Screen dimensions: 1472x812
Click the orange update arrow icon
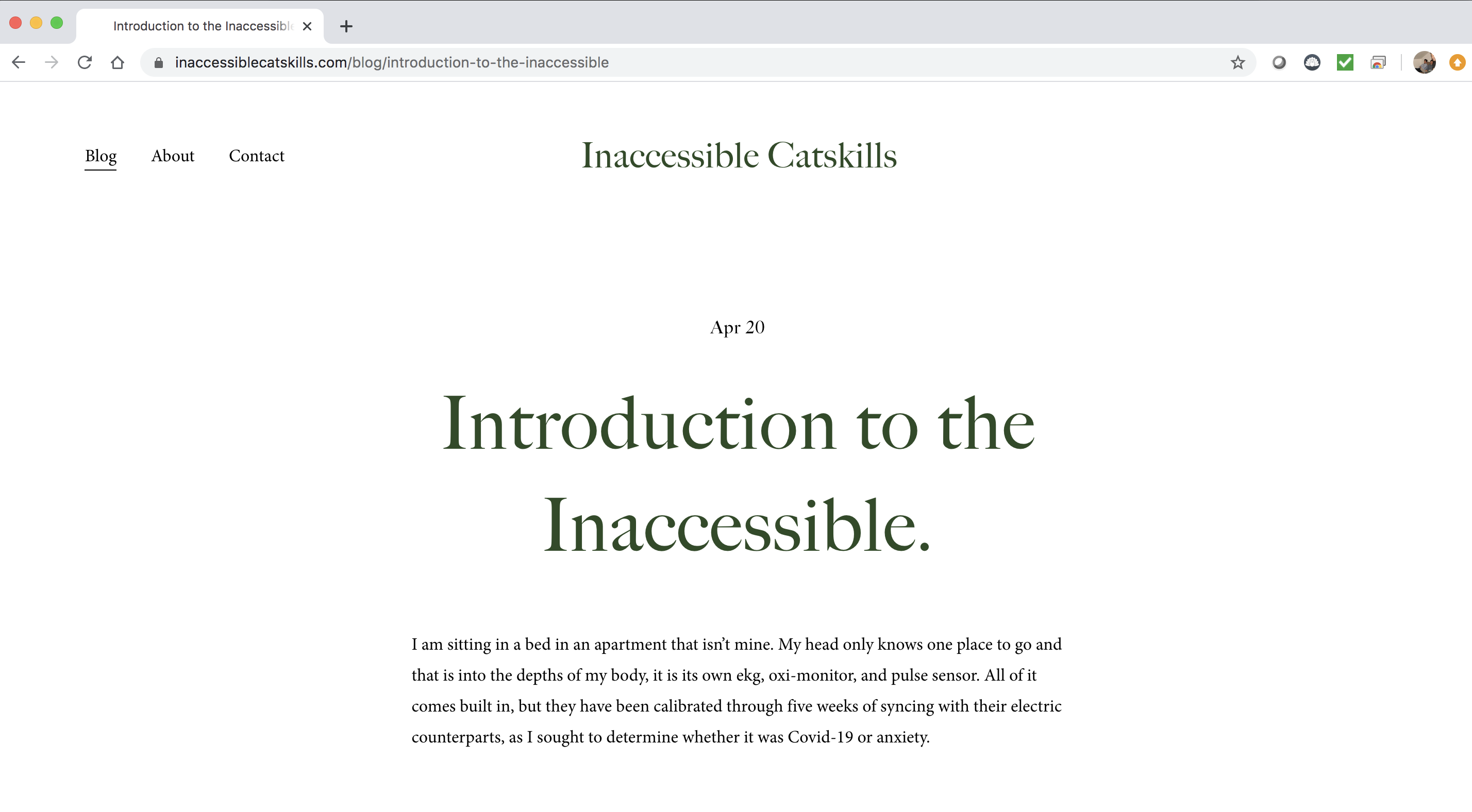click(x=1458, y=62)
